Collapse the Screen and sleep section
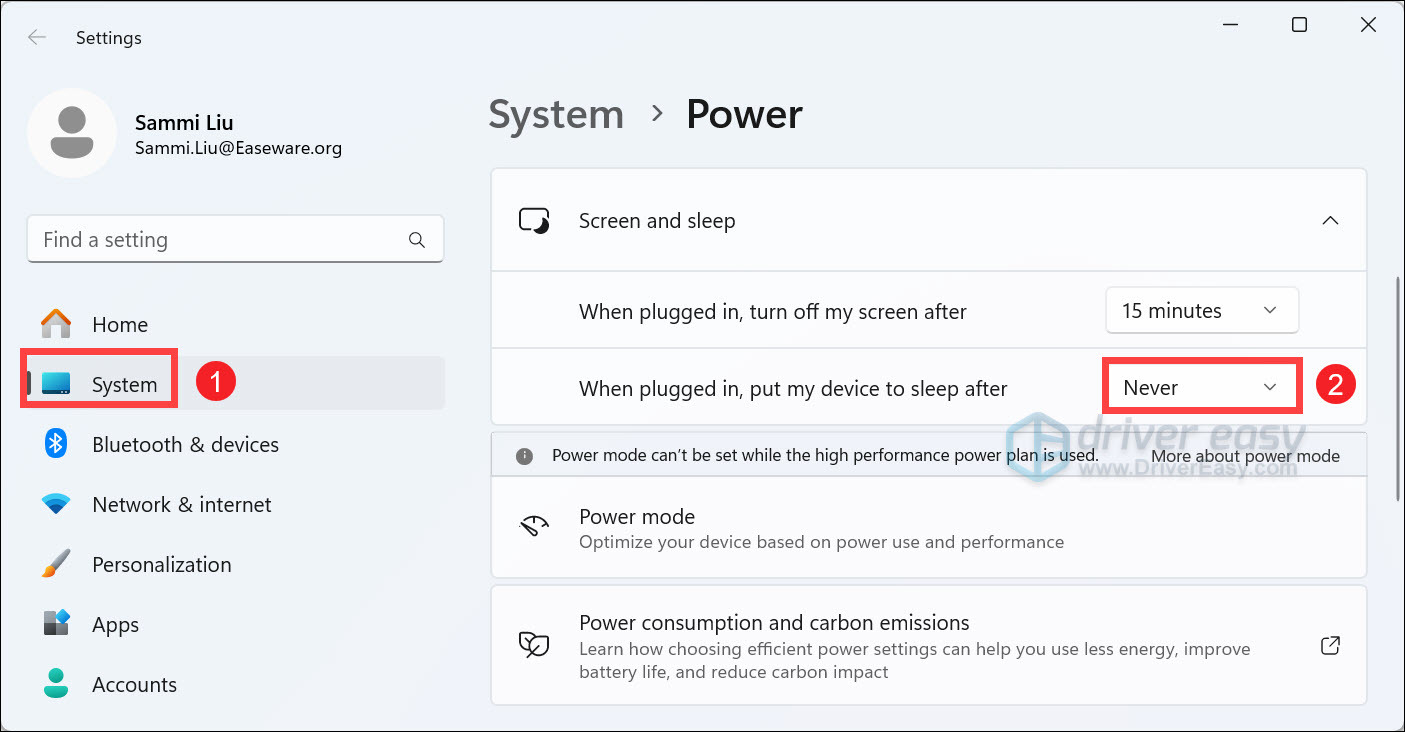Viewport: 1405px width, 732px height. point(1330,221)
